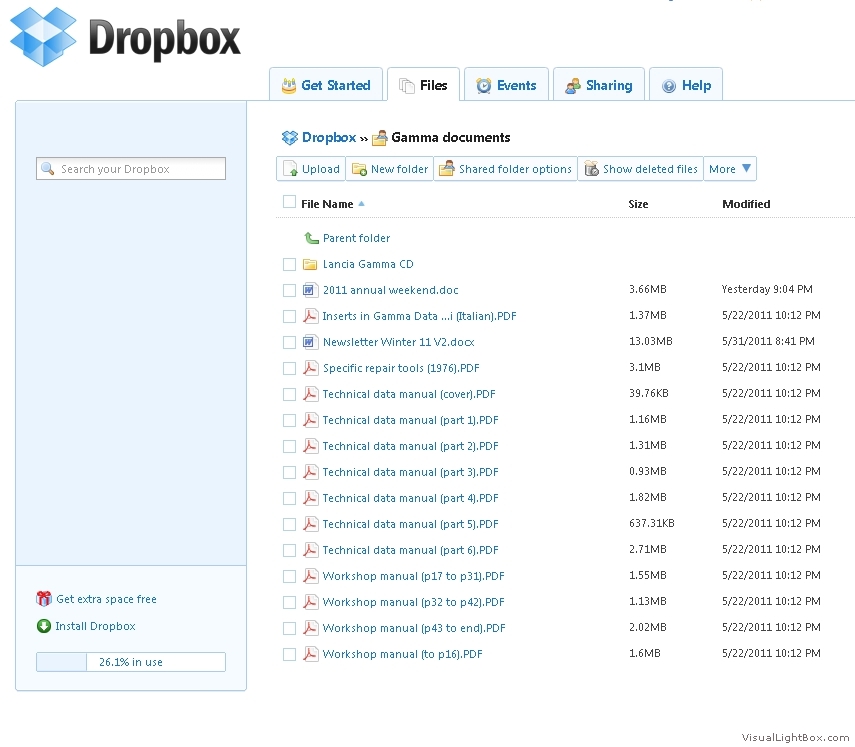Click the Search your Dropbox field
This screenshot has width=855, height=747.
(131, 168)
